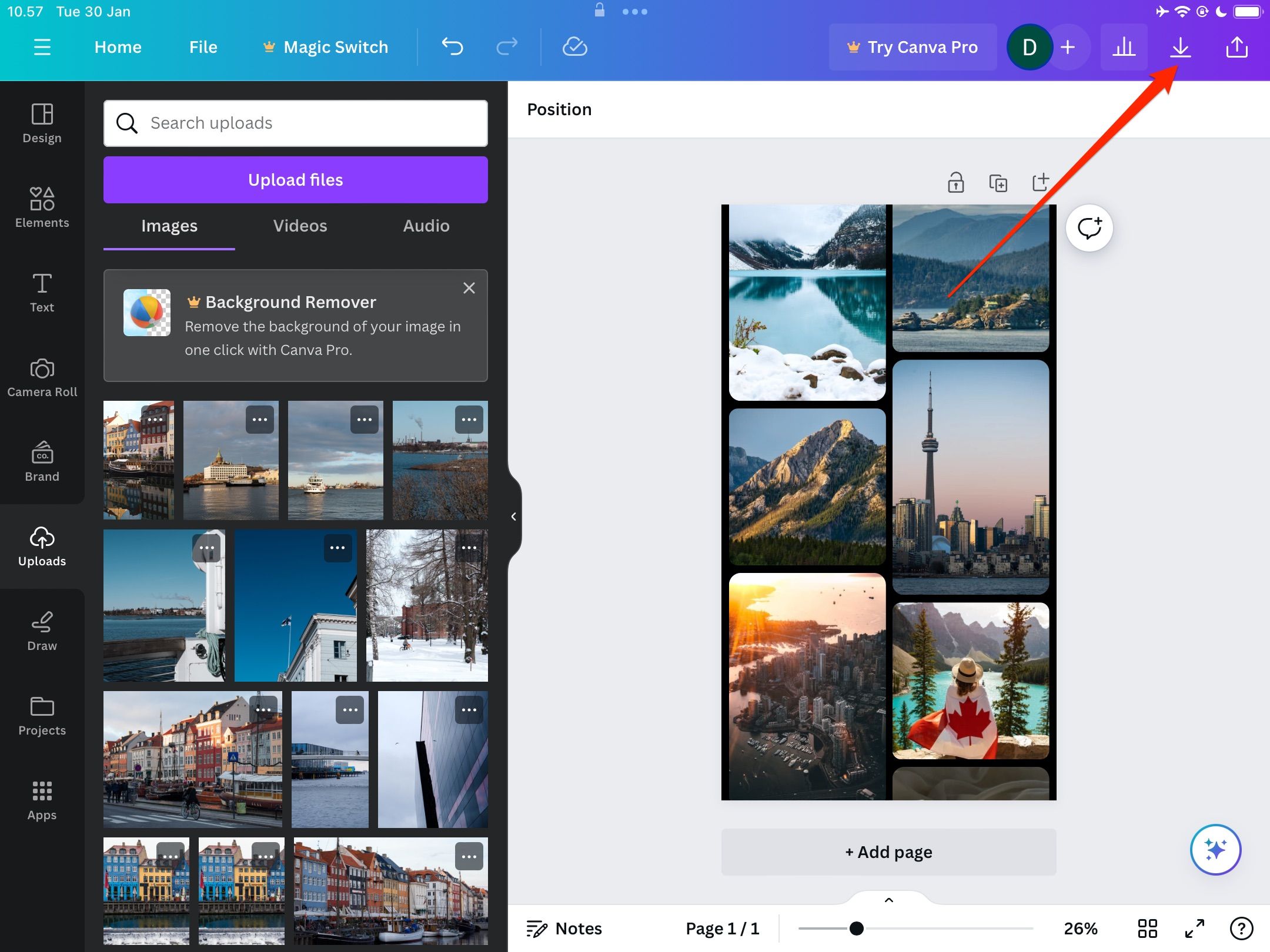Expand the bottom editing toolbar
The width and height of the screenshot is (1270, 952).
(x=888, y=900)
